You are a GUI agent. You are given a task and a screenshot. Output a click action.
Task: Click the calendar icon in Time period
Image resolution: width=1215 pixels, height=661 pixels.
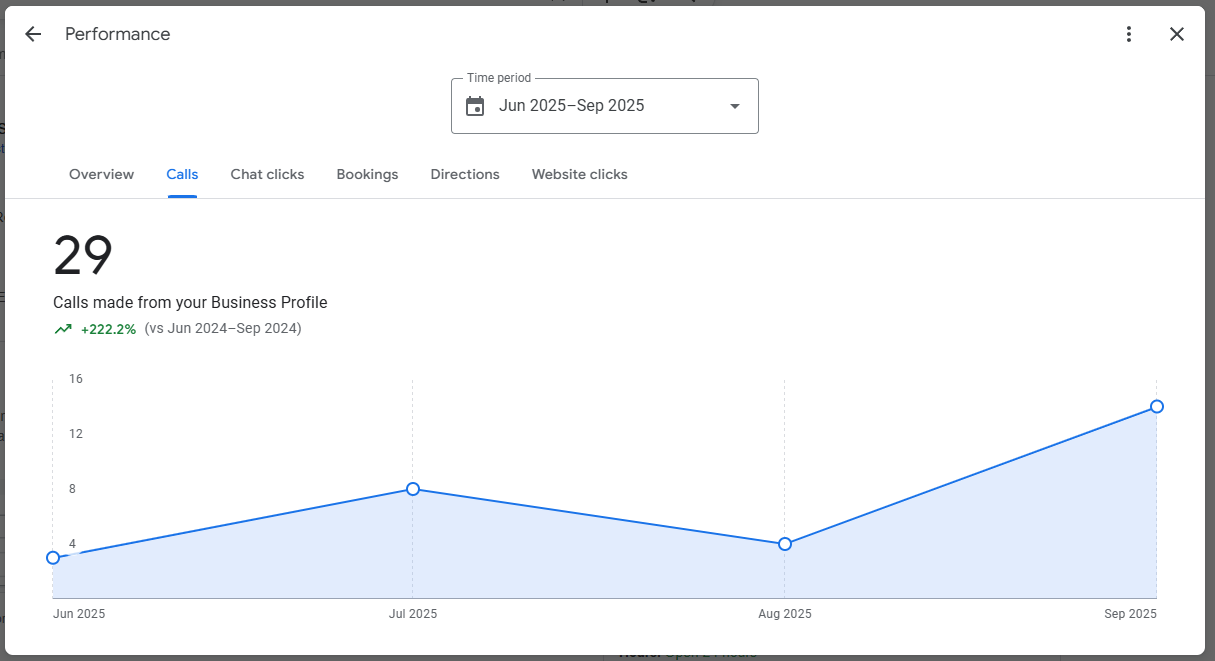coord(475,106)
